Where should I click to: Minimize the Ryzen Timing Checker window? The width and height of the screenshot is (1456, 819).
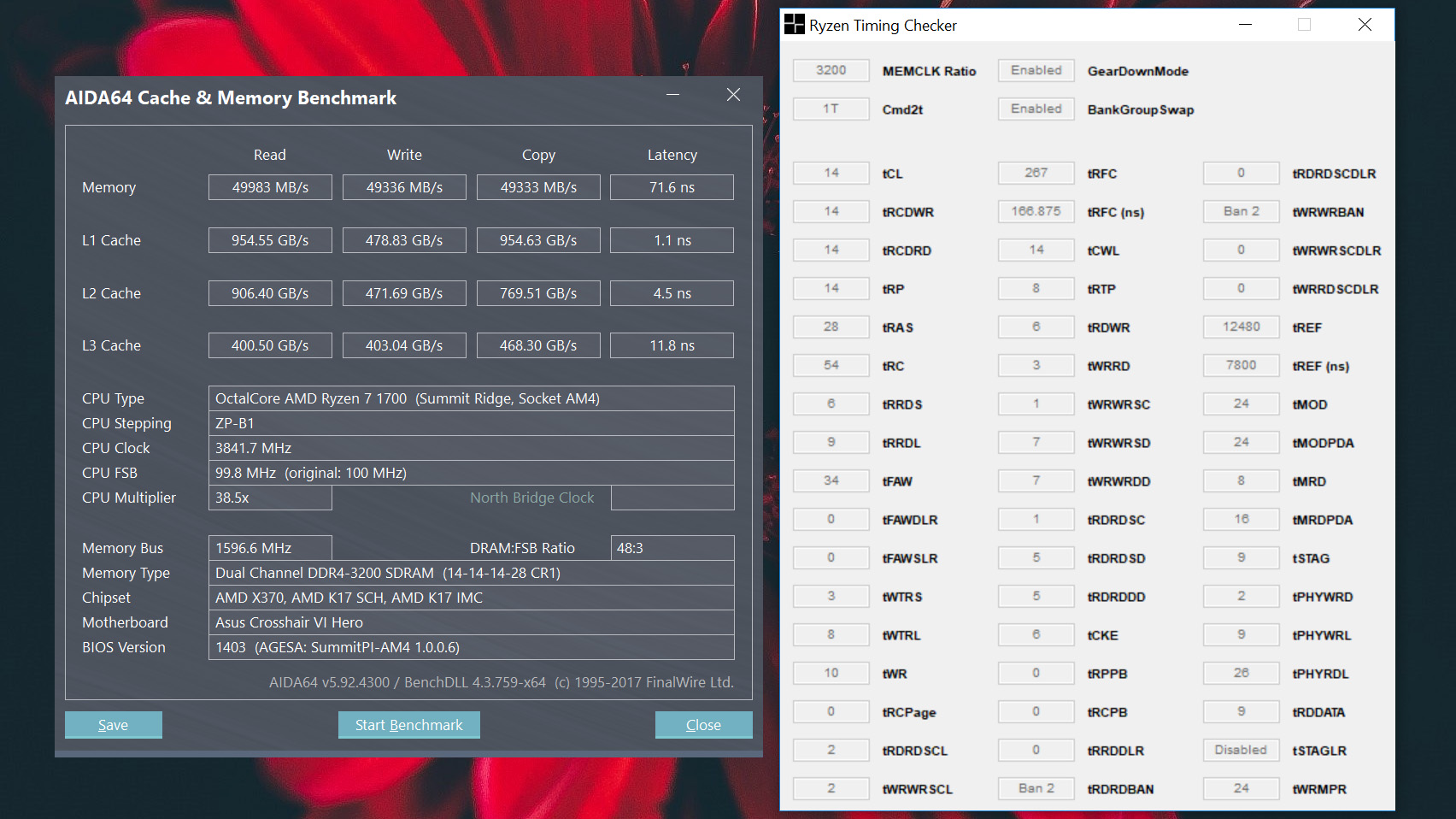click(x=1245, y=25)
